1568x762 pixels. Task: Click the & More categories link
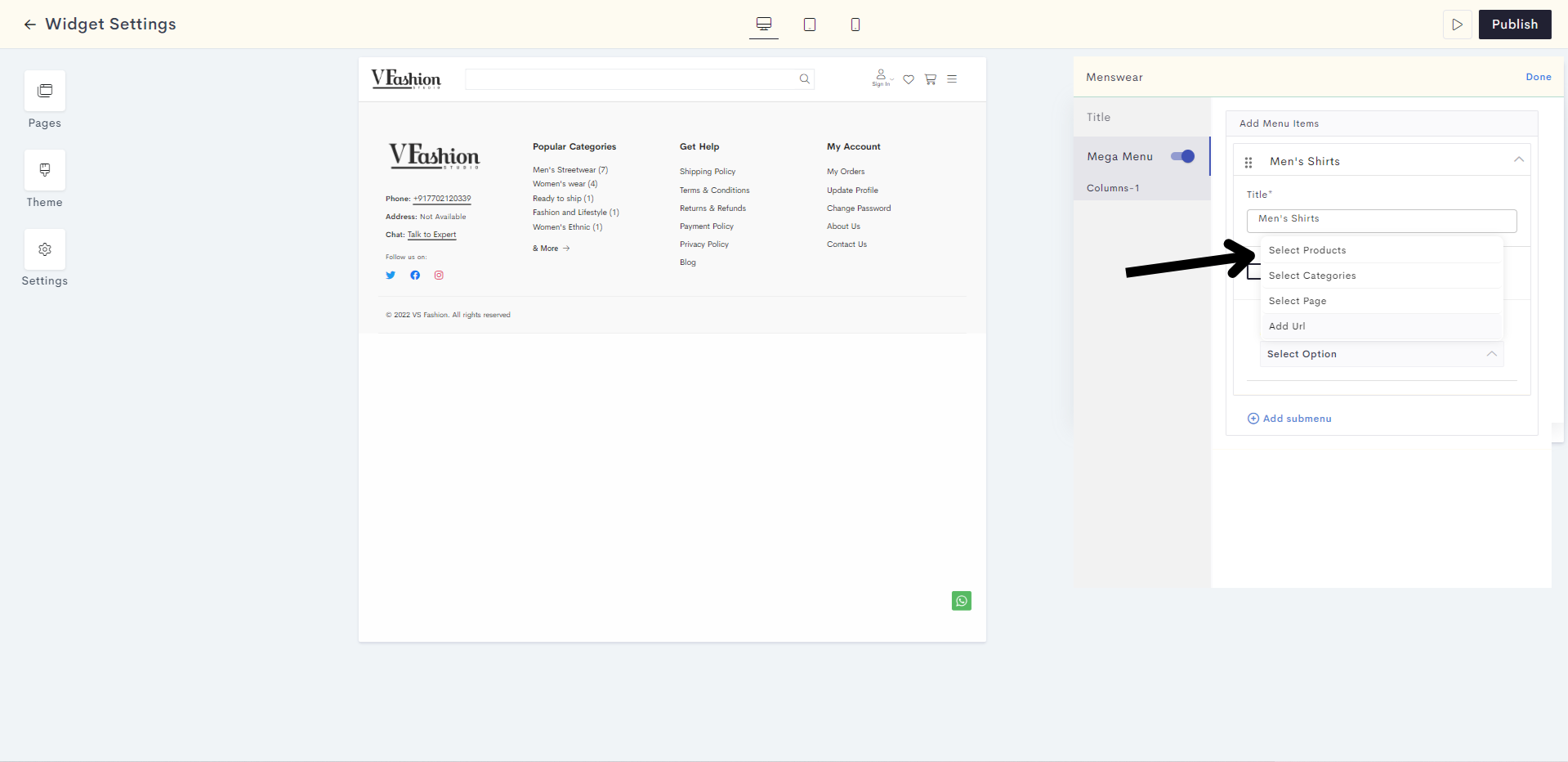tap(552, 249)
